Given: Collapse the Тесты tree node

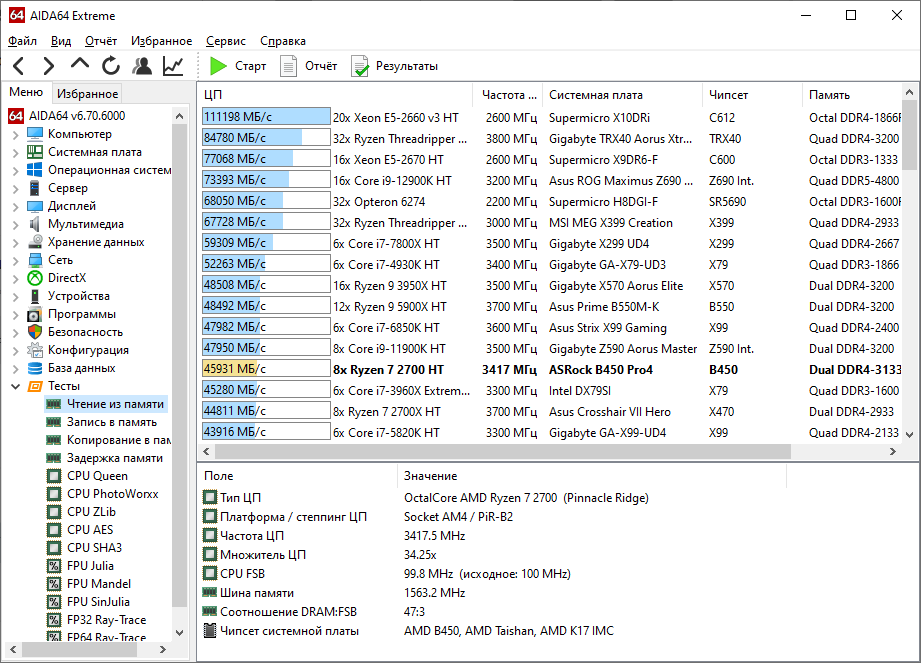Looking at the screenshot, I should pyautogui.click(x=16, y=386).
